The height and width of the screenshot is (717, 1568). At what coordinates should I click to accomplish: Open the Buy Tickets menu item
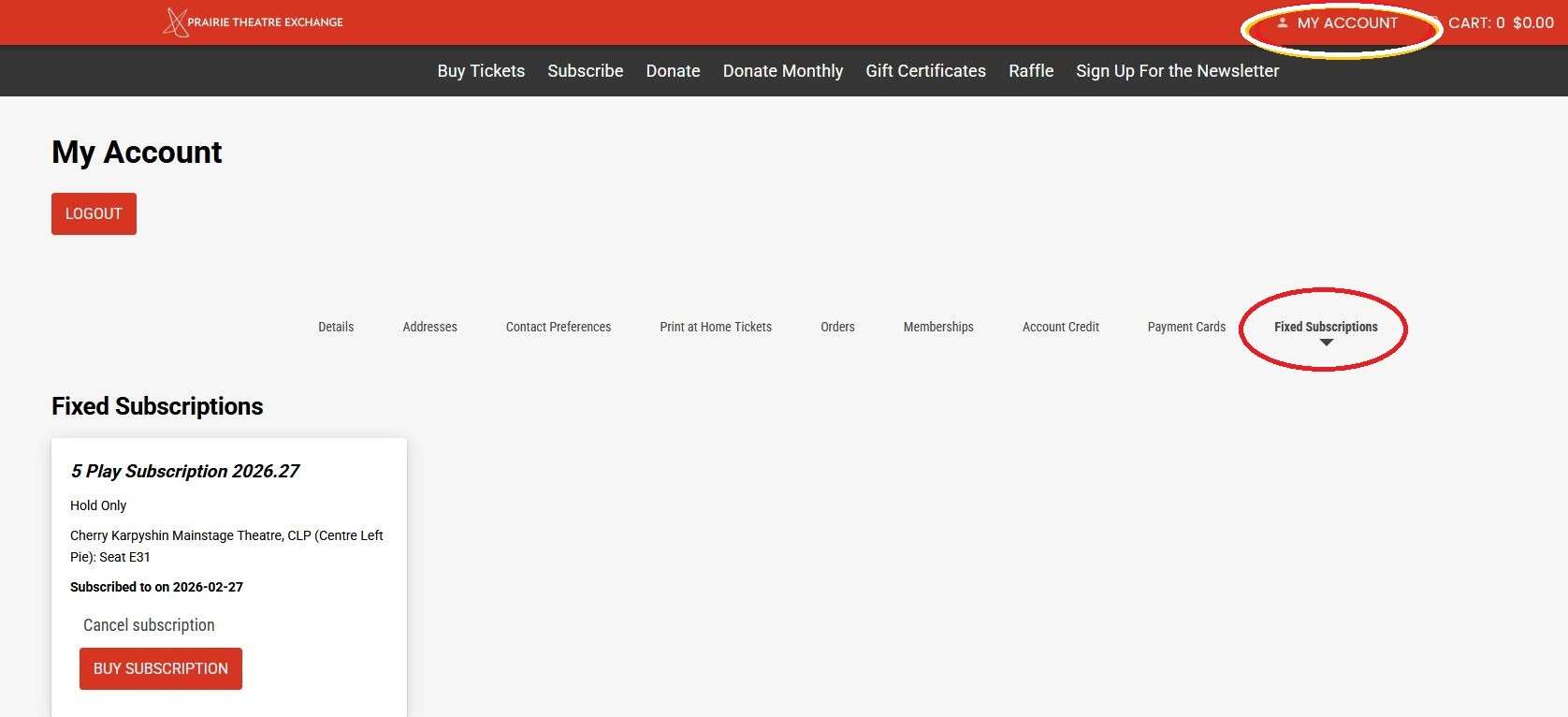481,71
